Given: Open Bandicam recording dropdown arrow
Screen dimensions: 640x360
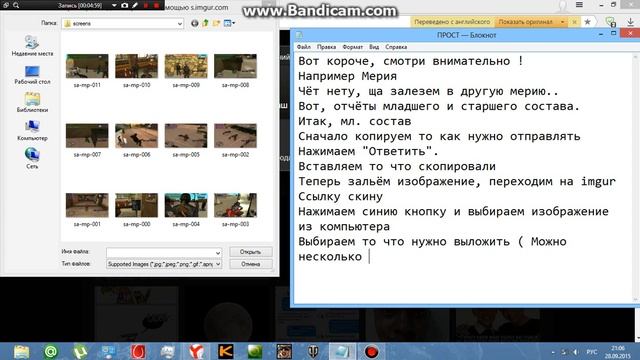Looking at the screenshot, I should 114,5.
